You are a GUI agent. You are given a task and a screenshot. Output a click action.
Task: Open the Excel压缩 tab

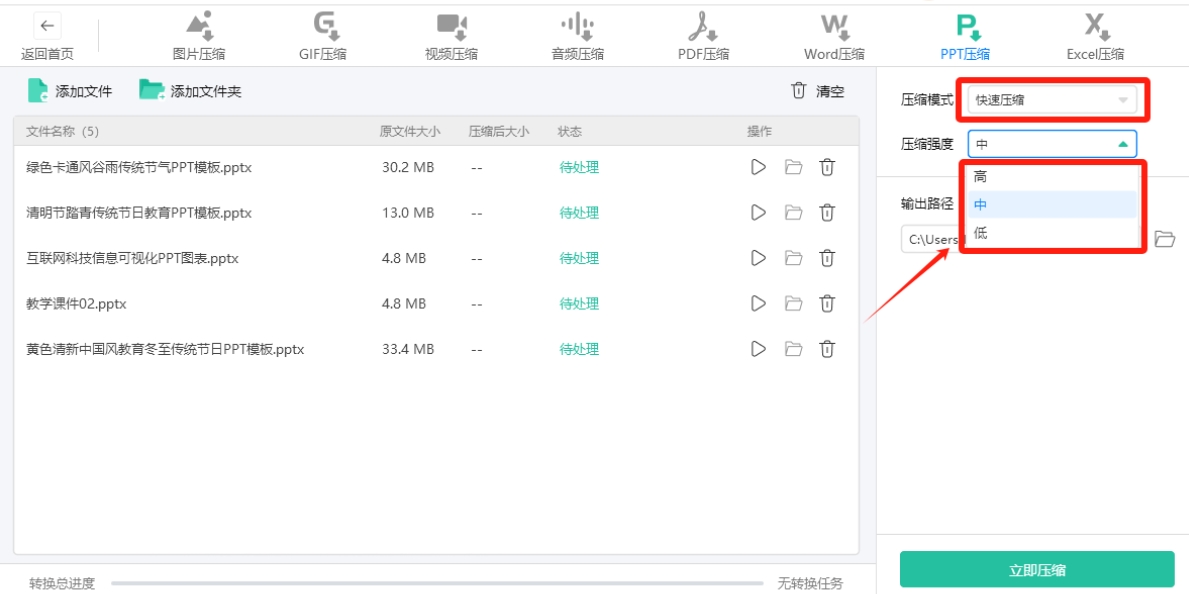[1095, 36]
